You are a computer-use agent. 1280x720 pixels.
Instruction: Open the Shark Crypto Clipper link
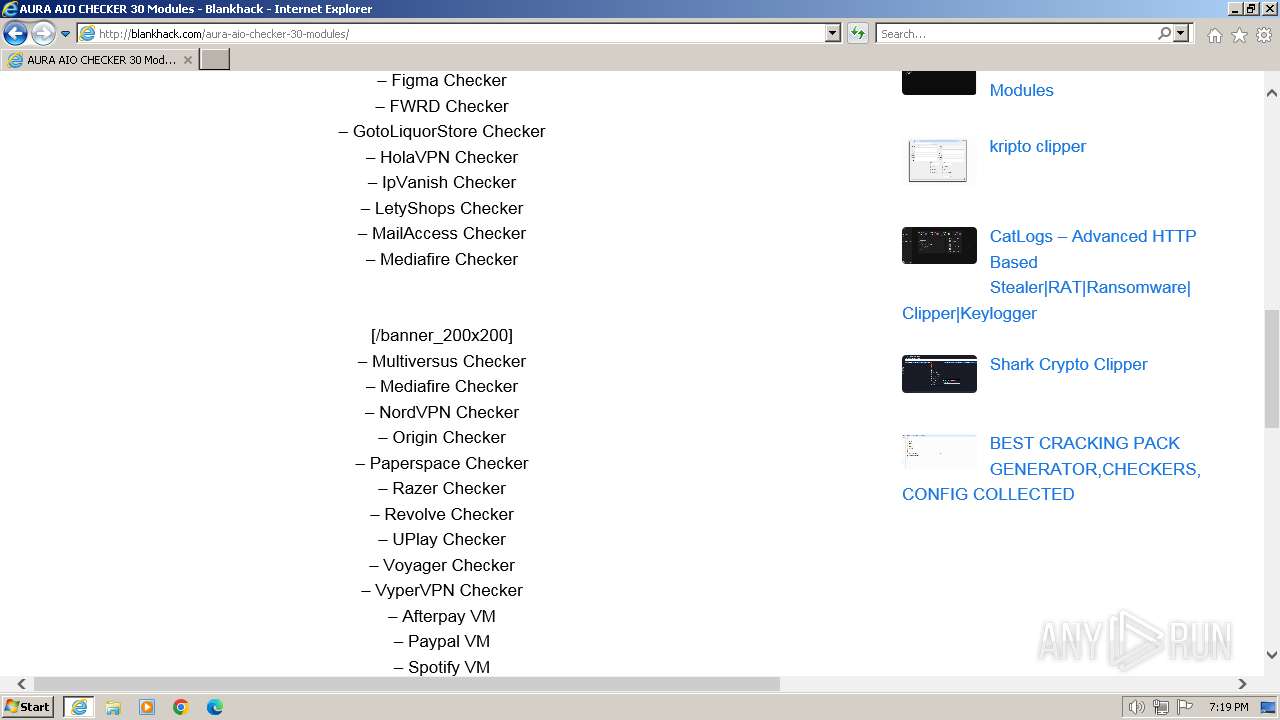pyautogui.click(x=1068, y=364)
